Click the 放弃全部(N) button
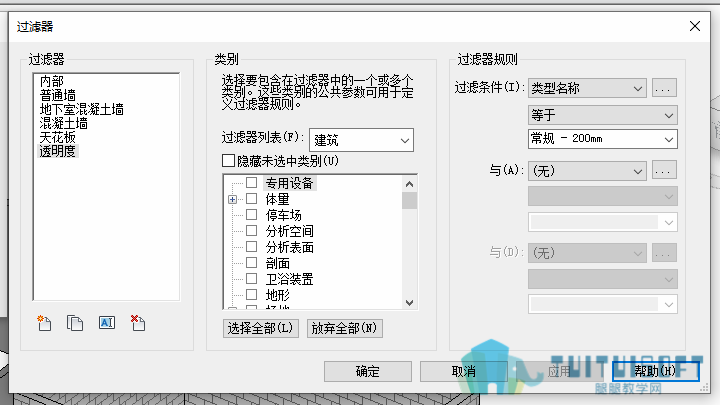The width and height of the screenshot is (720, 405). pyautogui.click(x=344, y=328)
